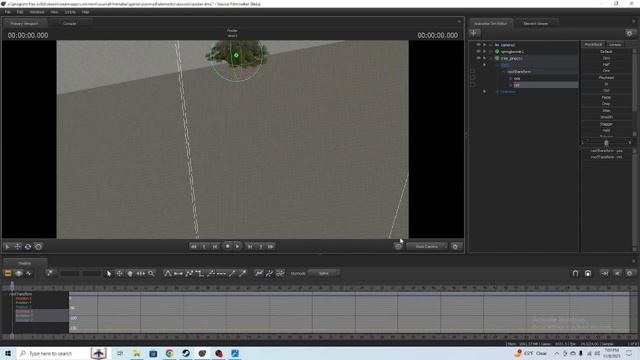
Task: Select the arrow pointer tool in timeline toolbar
Action: 109,273
